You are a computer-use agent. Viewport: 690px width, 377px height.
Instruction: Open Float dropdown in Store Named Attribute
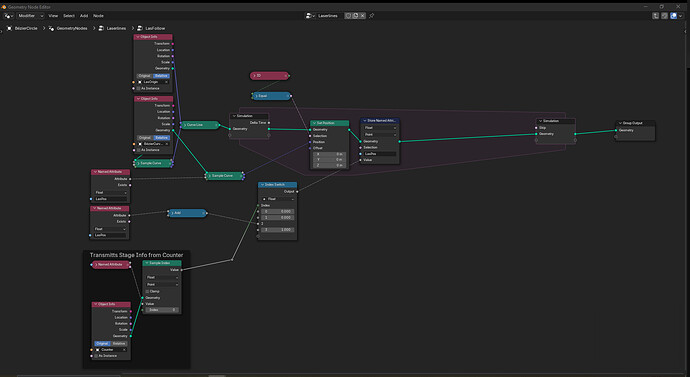pyautogui.click(x=380, y=128)
